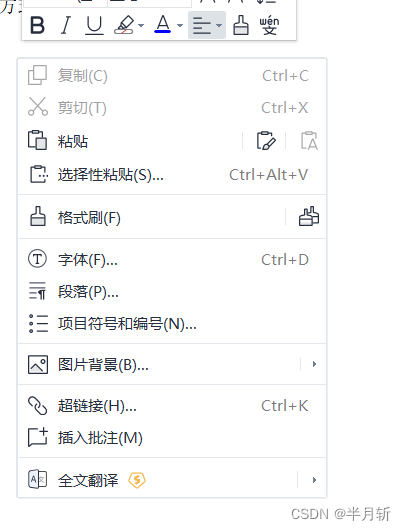This screenshot has width=406, height=530.
Task: Click format painter icon in mini toolbar
Action: click(241, 25)
